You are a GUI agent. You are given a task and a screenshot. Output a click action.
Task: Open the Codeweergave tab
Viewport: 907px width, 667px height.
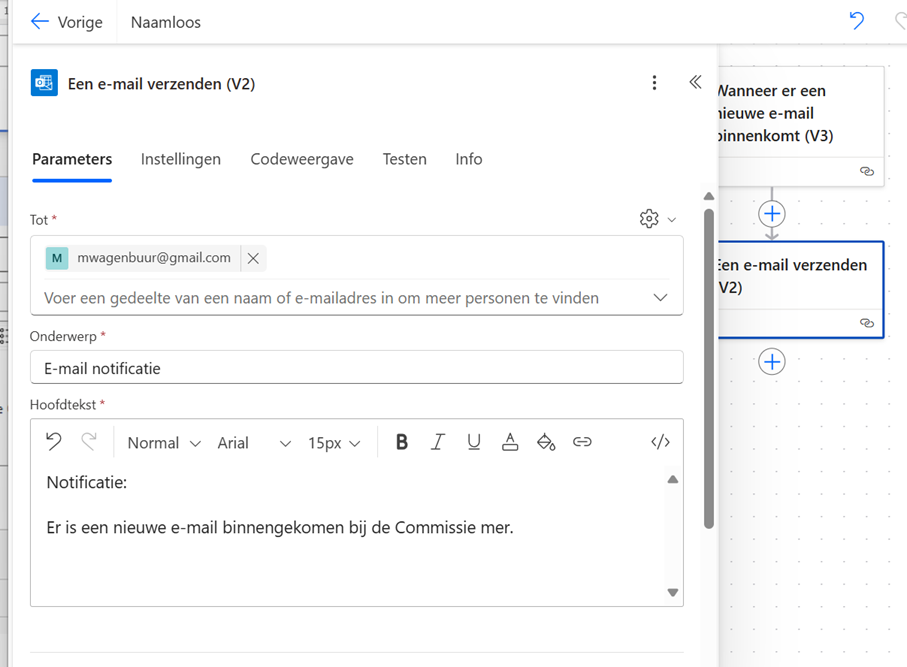(302, 158)
